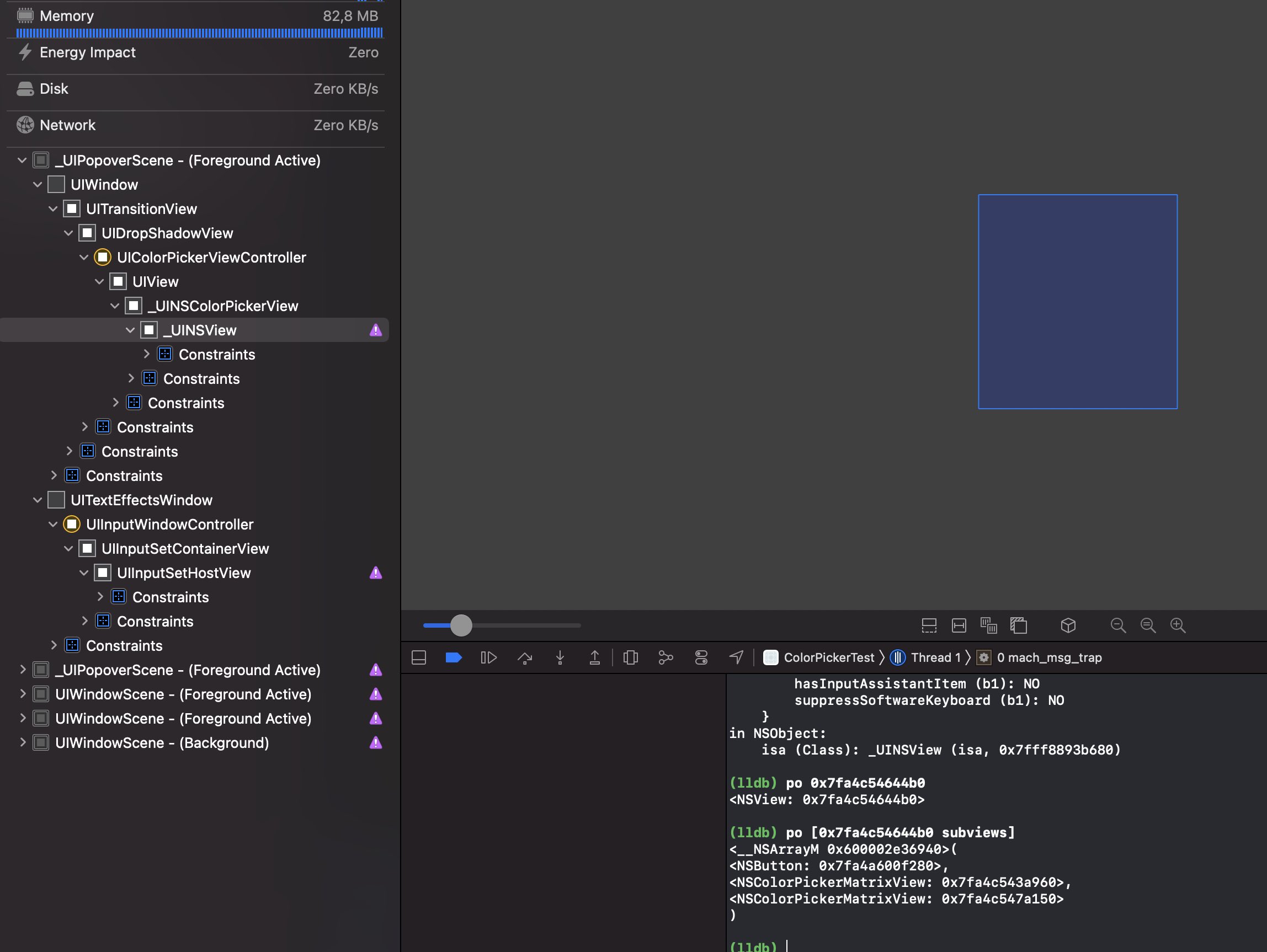The height and width of the screenshot is (952, 1267).
Task: Open Thread 1 in debug jump bar
Action: [926, 657]
